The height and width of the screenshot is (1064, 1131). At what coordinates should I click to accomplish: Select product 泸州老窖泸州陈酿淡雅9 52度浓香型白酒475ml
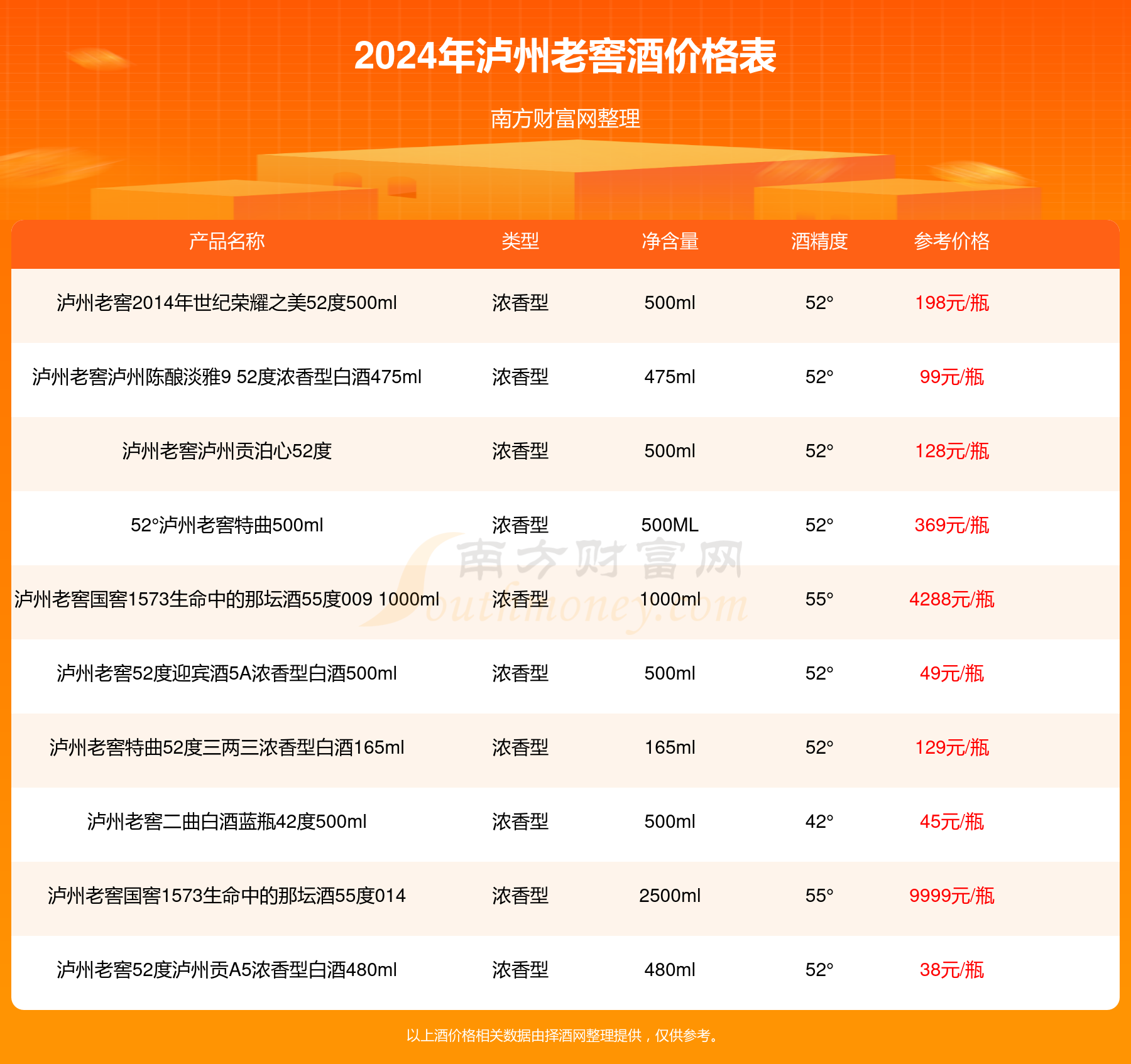[227, 377]
